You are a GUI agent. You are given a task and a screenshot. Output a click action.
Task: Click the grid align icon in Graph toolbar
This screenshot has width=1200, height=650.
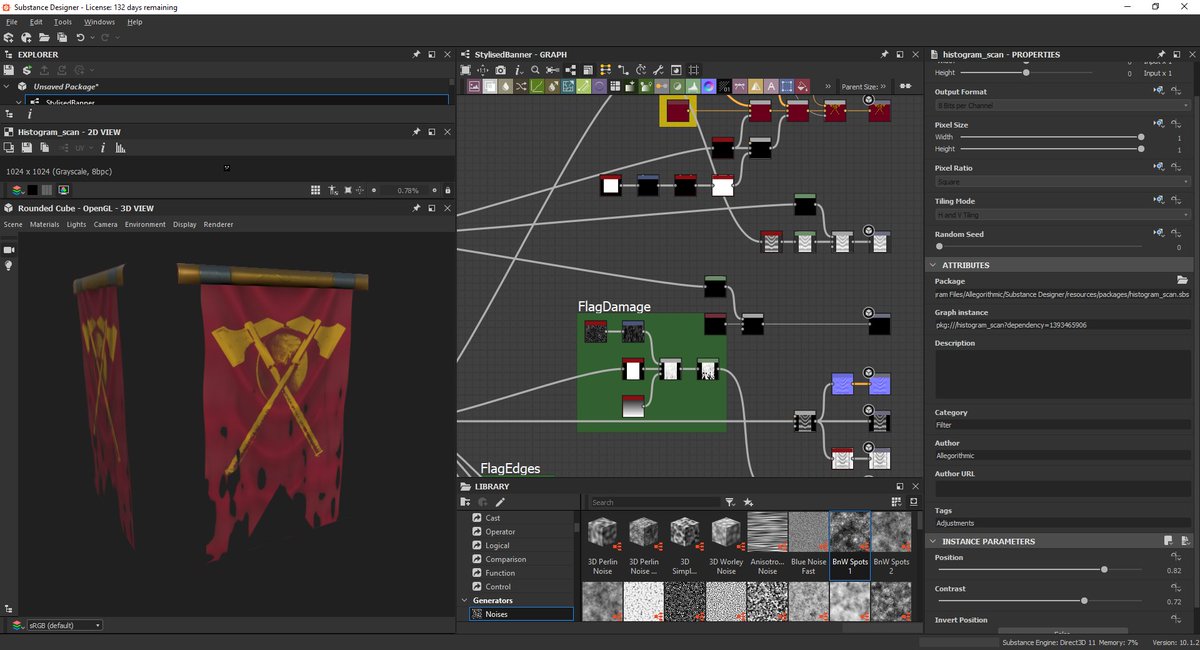694,70
